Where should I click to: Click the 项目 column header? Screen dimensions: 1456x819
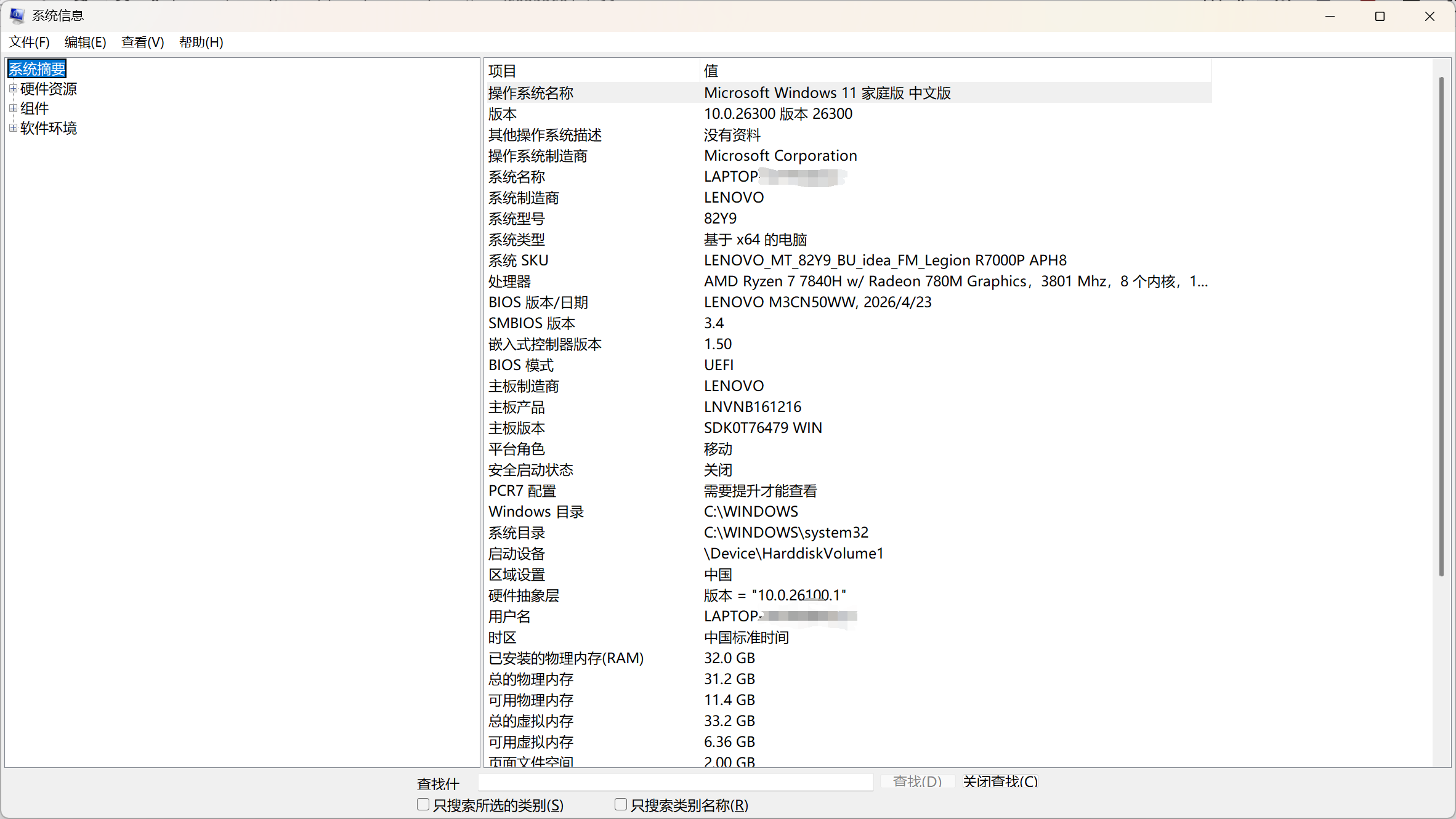coord(592,71)
